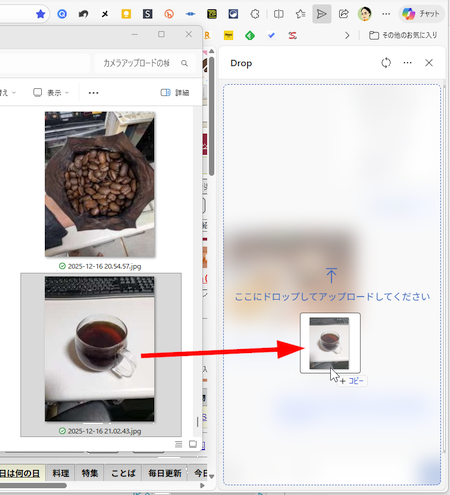Click the red S-arrows bookmark icon
450x495 pixels.
tap(292, 35)
